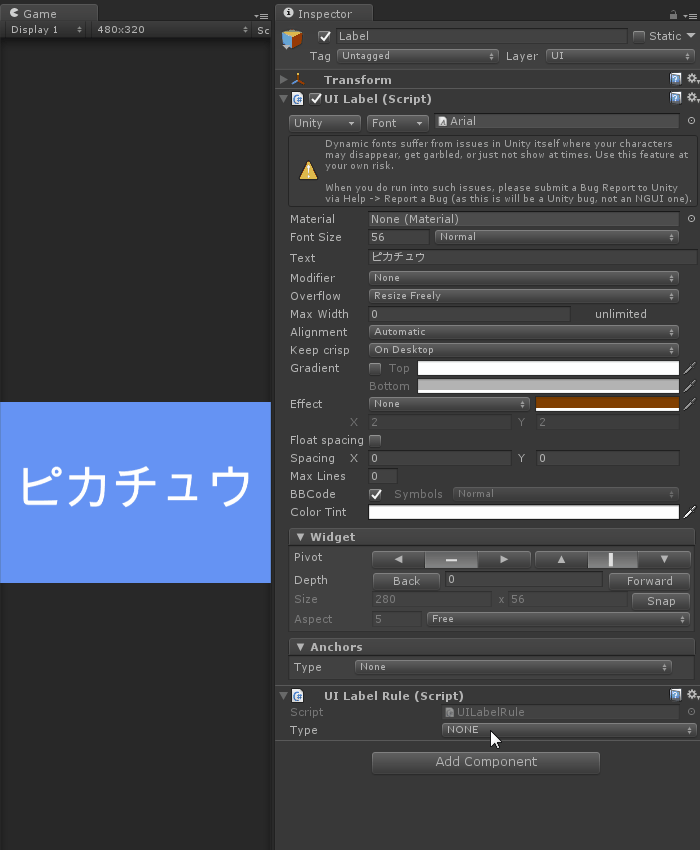The width and height of the screenshot is (700, 850).
Task: Open UI Label script help icon
Action: pyautogui.click(x=675, y=98)
